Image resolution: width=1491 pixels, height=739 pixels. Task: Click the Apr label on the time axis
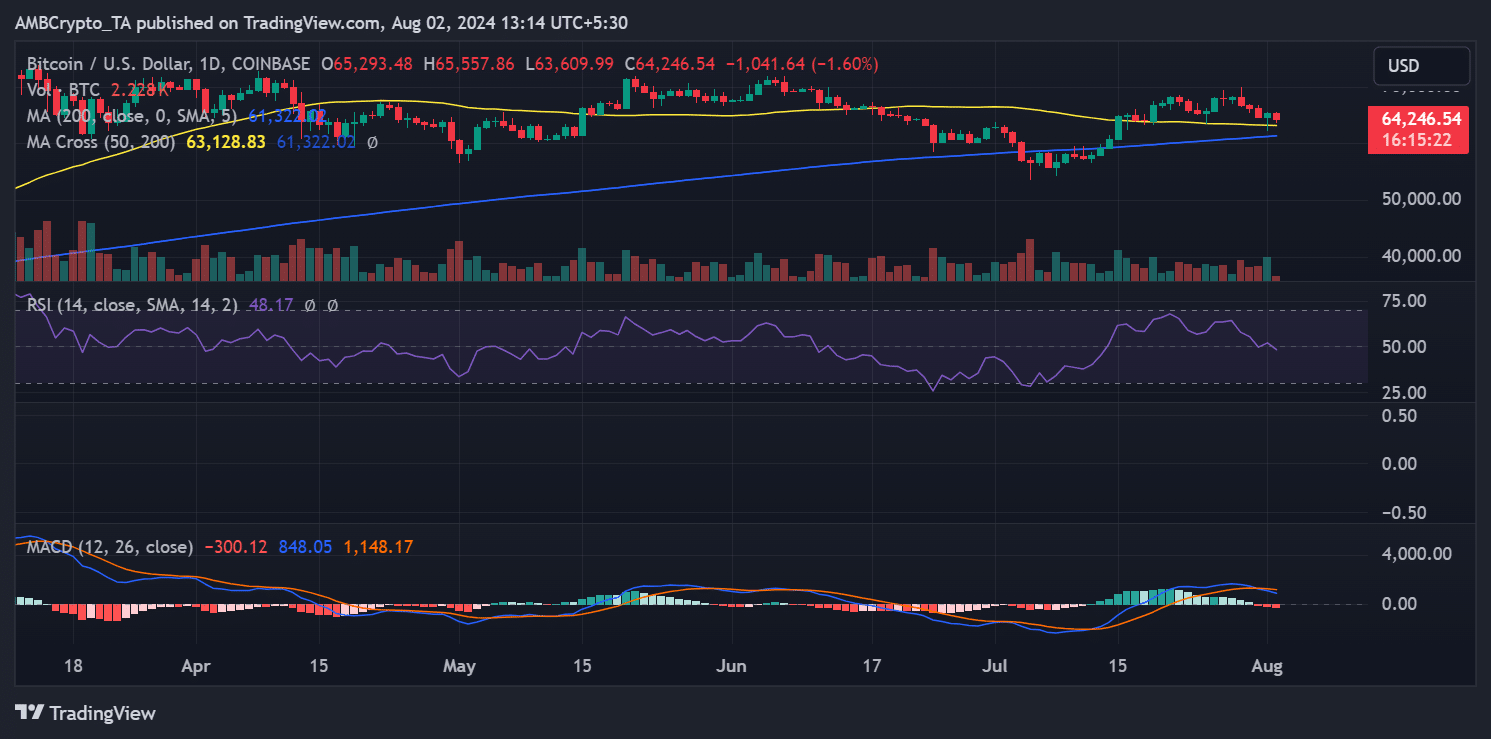point(197,666)
